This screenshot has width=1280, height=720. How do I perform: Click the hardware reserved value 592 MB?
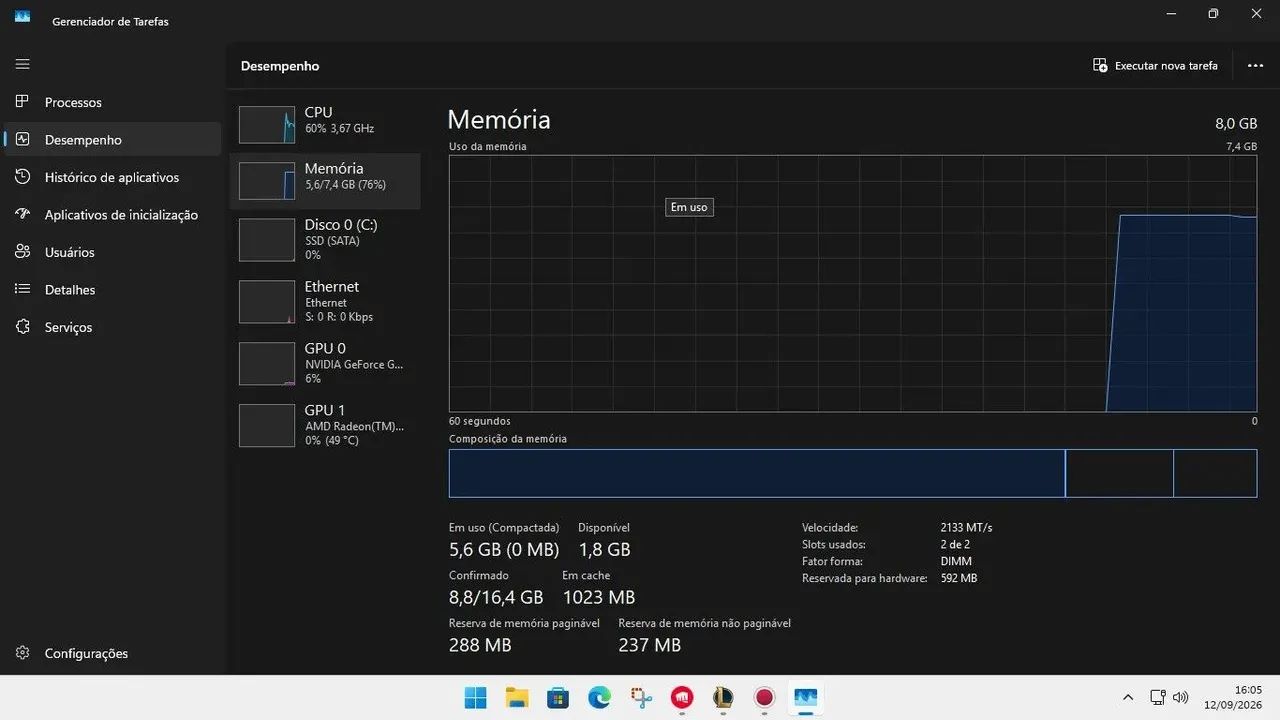tap(959, 578)
